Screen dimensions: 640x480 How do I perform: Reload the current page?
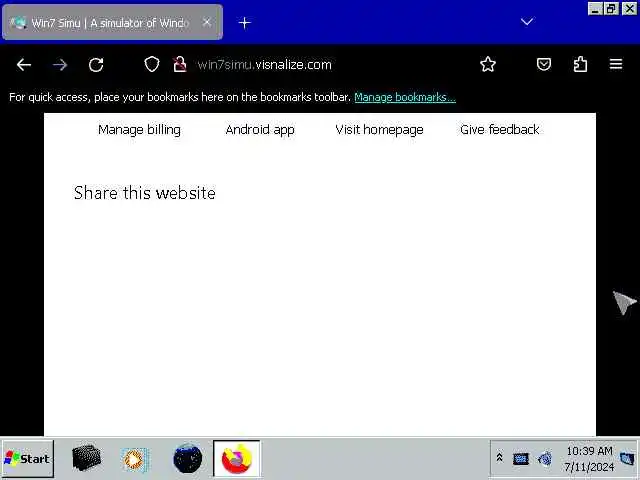click(x=96, y=64)
